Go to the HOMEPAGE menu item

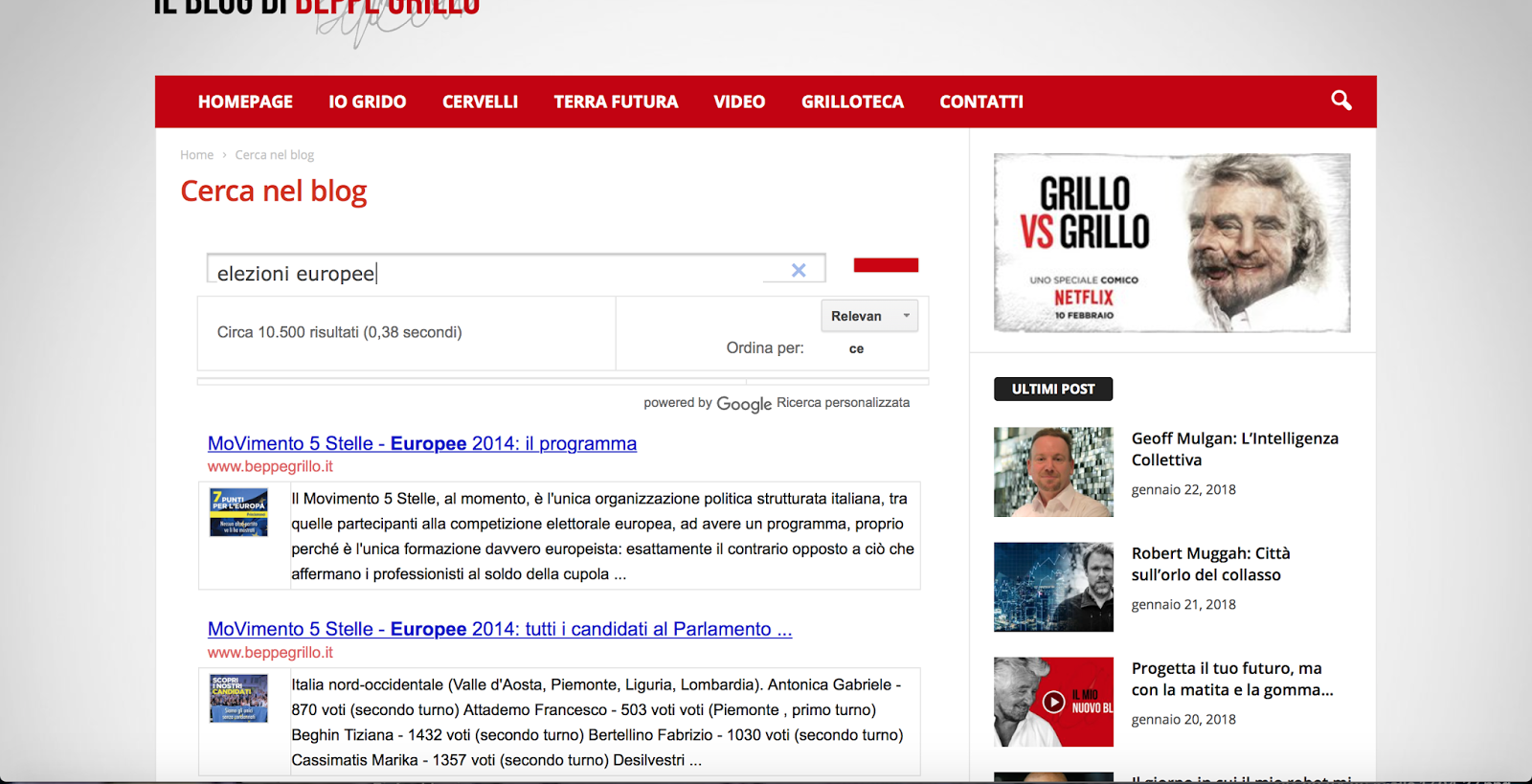click(245, 101)
